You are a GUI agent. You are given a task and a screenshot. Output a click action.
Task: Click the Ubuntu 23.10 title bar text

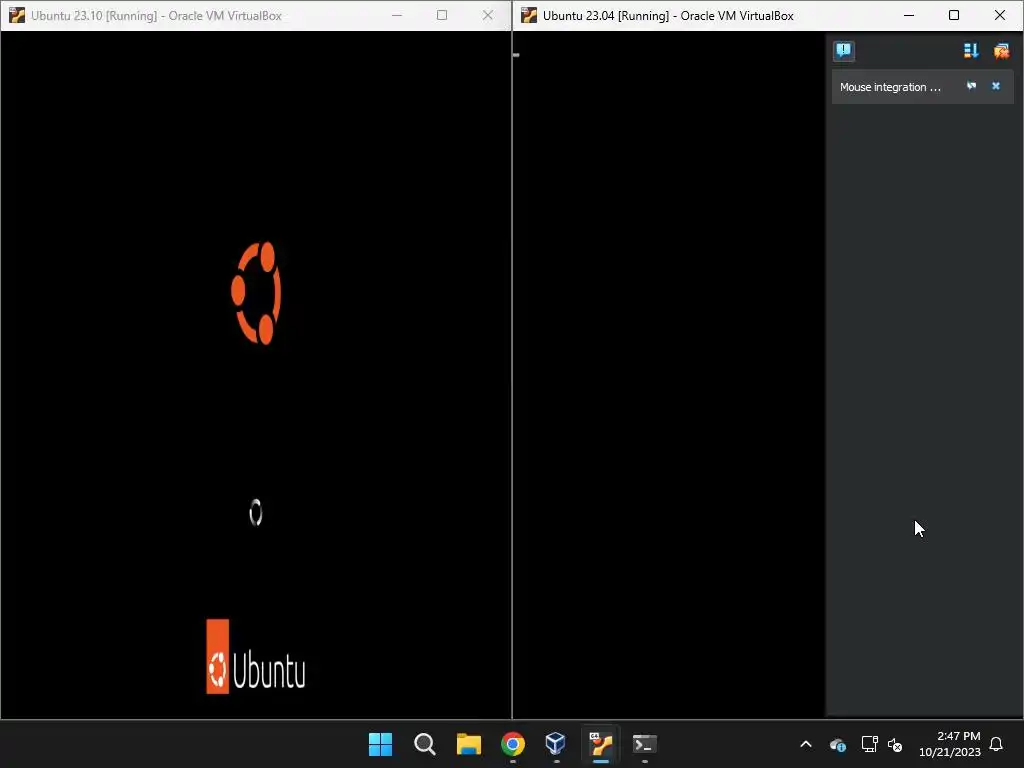click(x=156, y=16)
